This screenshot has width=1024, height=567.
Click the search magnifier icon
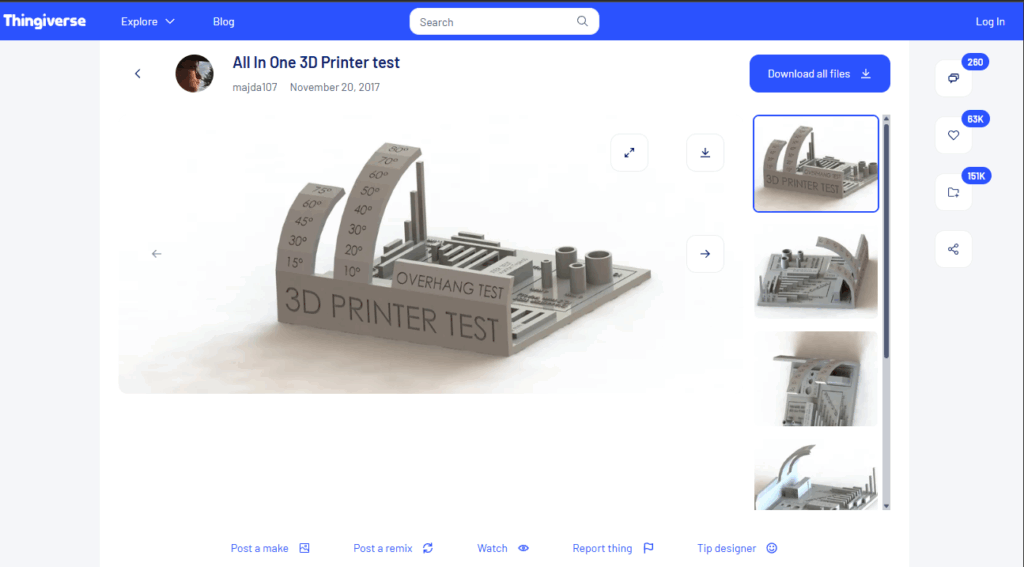click(583, 22)
